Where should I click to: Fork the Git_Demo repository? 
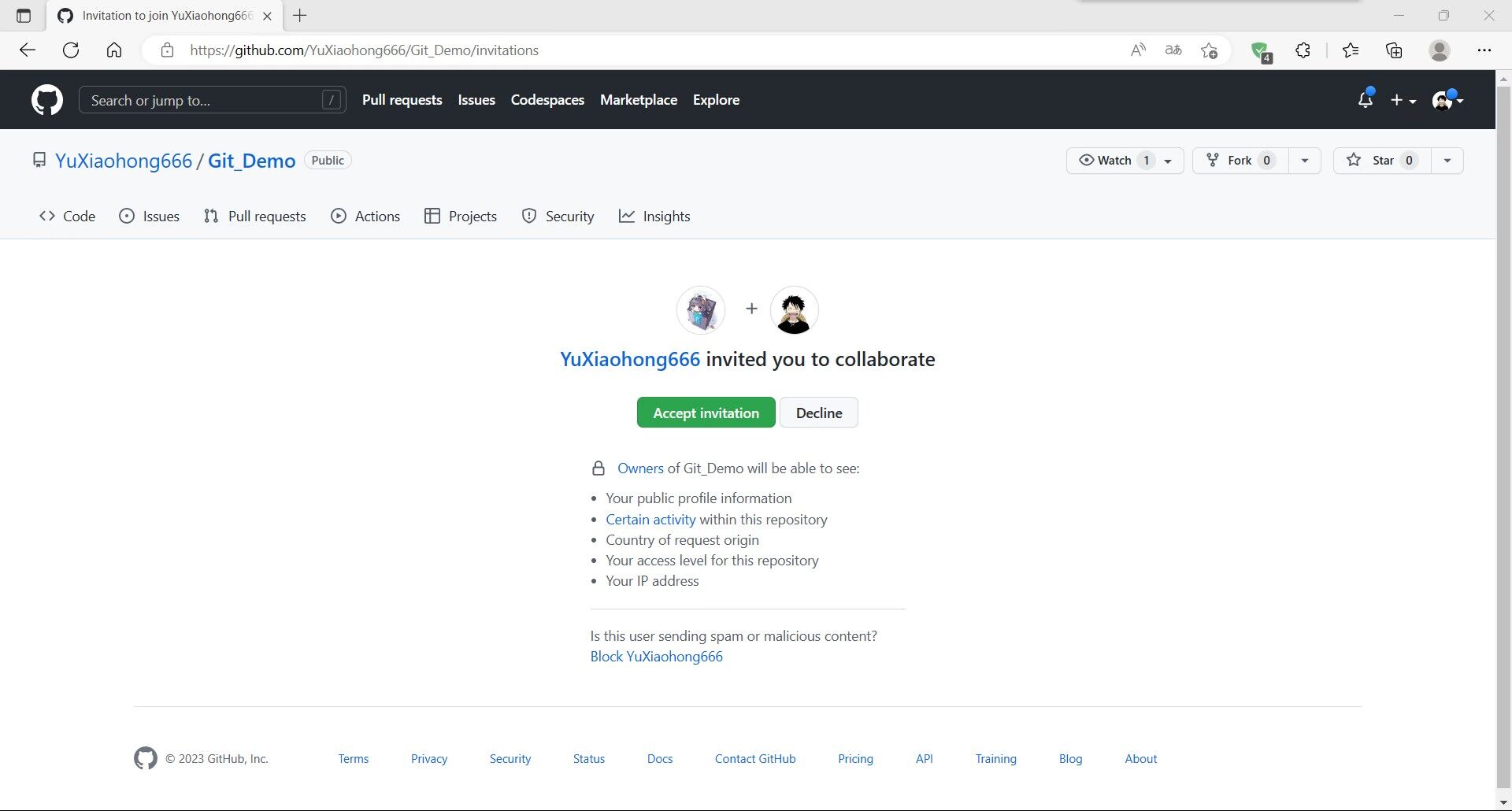(x=1240, y=161)
